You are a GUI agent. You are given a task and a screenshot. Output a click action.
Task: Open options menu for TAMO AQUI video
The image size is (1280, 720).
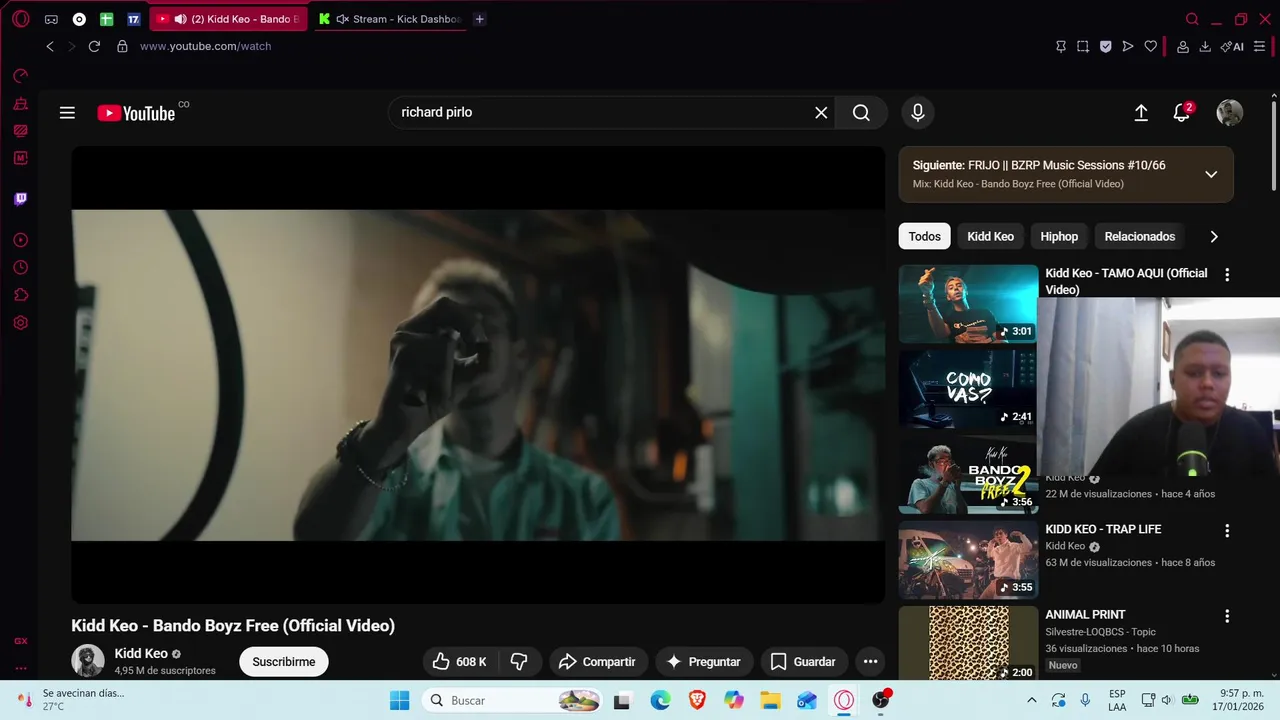point(1227,275)
